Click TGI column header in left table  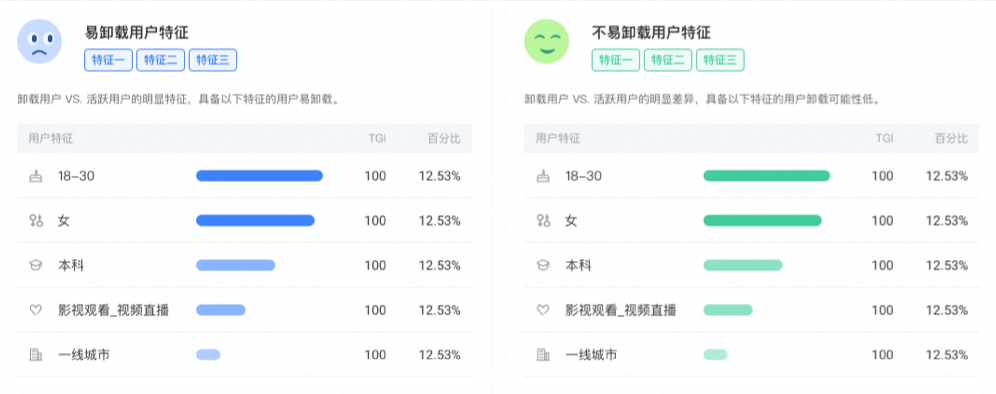pos(377,139)
